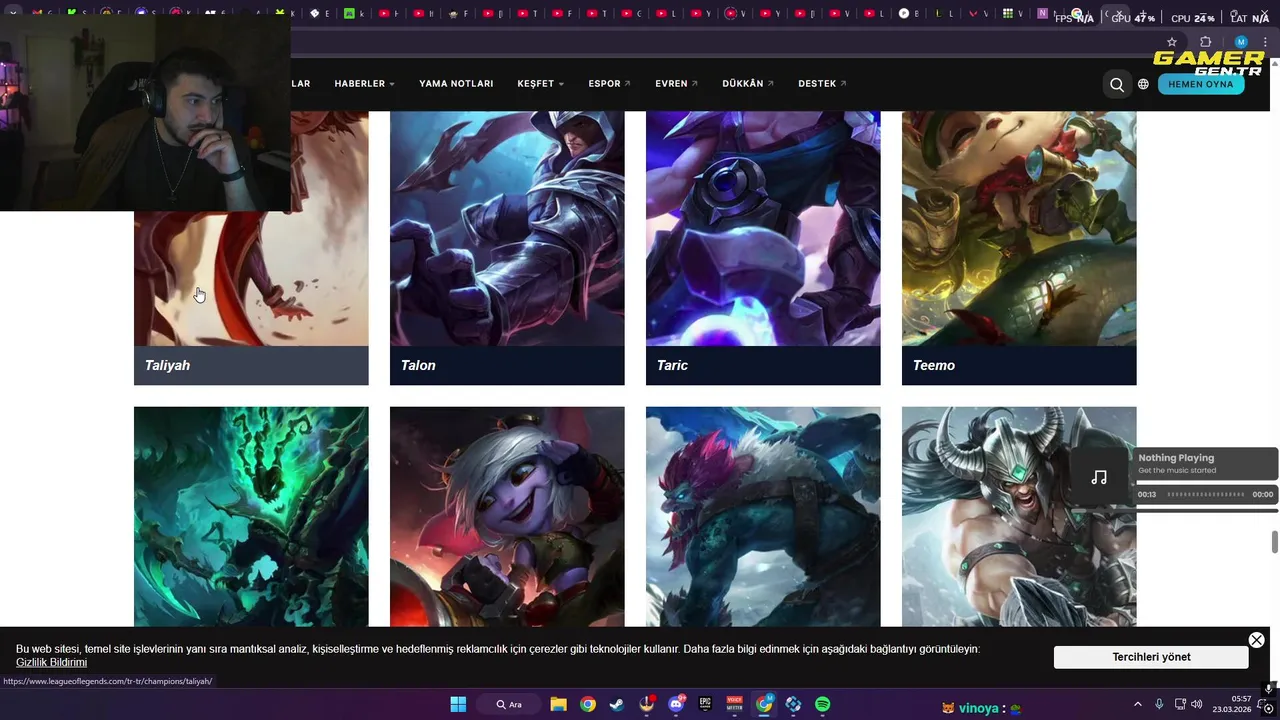
Task: Show hidden system tray icons
Action: click(x=1137, y=704)
